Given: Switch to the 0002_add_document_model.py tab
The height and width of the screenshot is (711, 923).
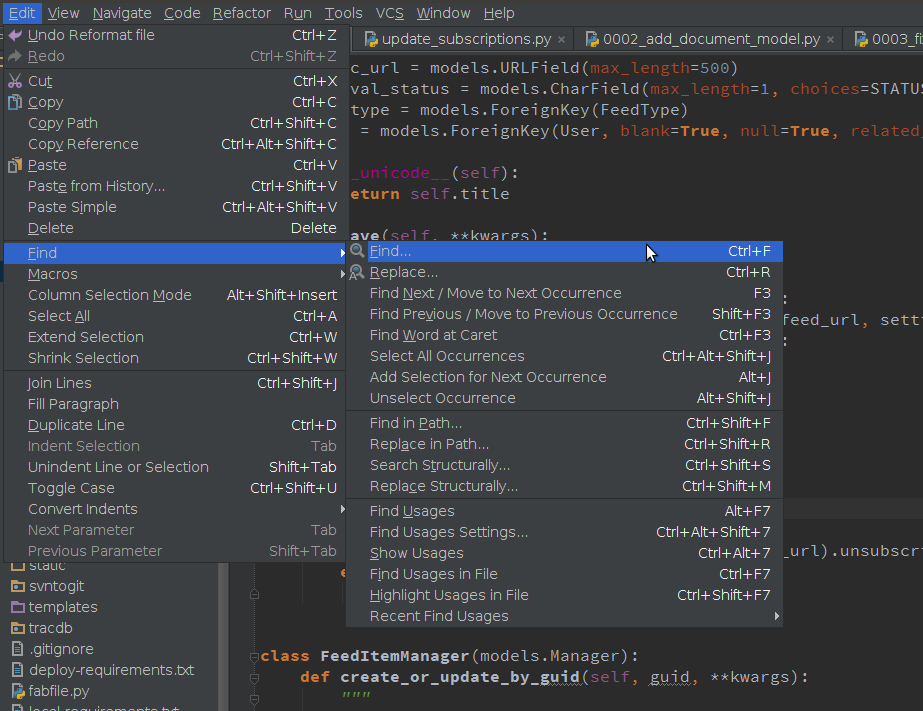Looking at the screenshot, I should coord(707,39).
